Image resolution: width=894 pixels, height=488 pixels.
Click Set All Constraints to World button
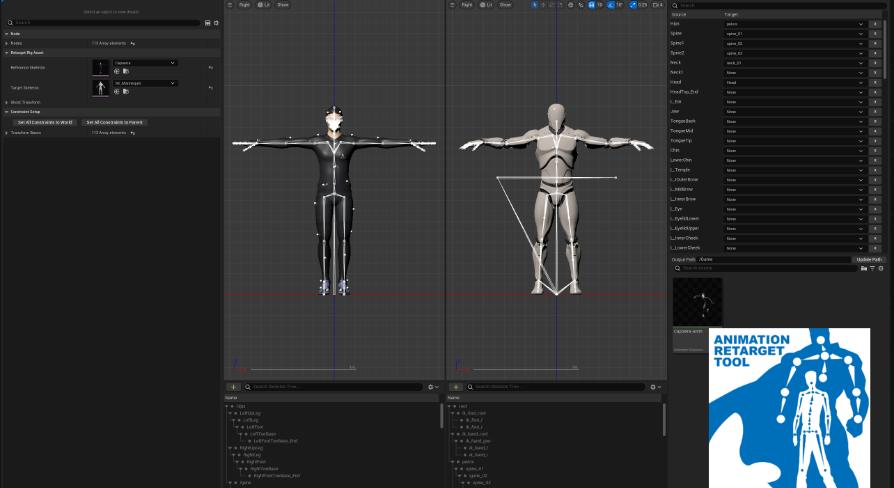coord(44,122)
